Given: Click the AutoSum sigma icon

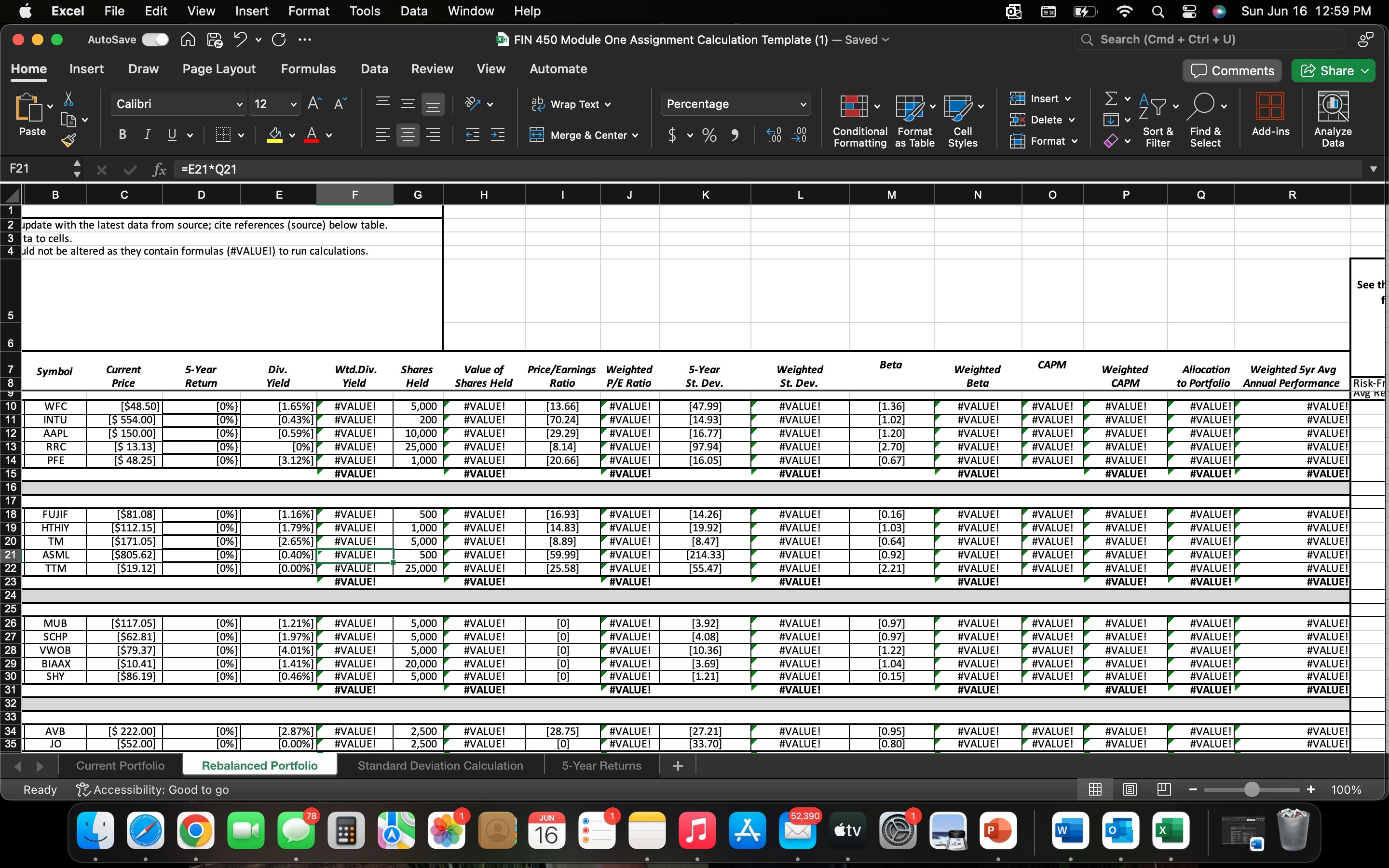Looking at the screenshot, I should pos(1111,99).
